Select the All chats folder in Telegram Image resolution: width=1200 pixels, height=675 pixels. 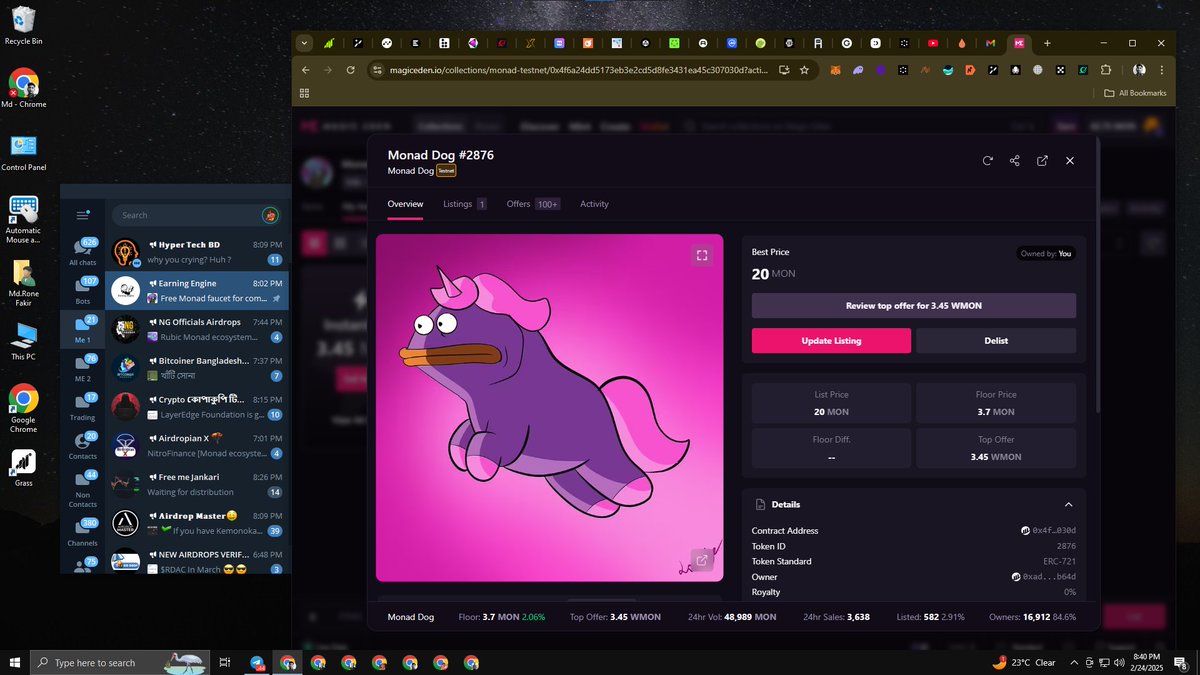[x=83, y=252]
